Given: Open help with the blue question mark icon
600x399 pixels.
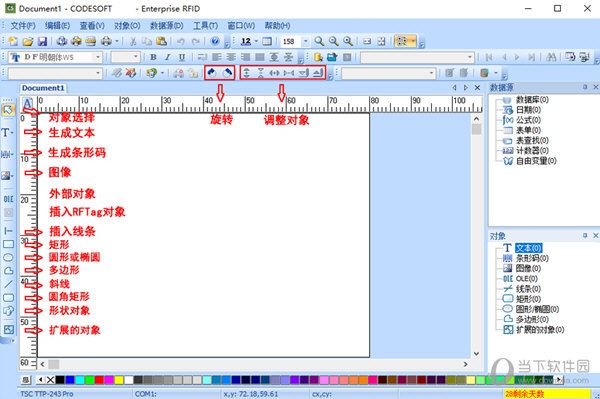Looking at the screenshot, I should coord(215,41).
